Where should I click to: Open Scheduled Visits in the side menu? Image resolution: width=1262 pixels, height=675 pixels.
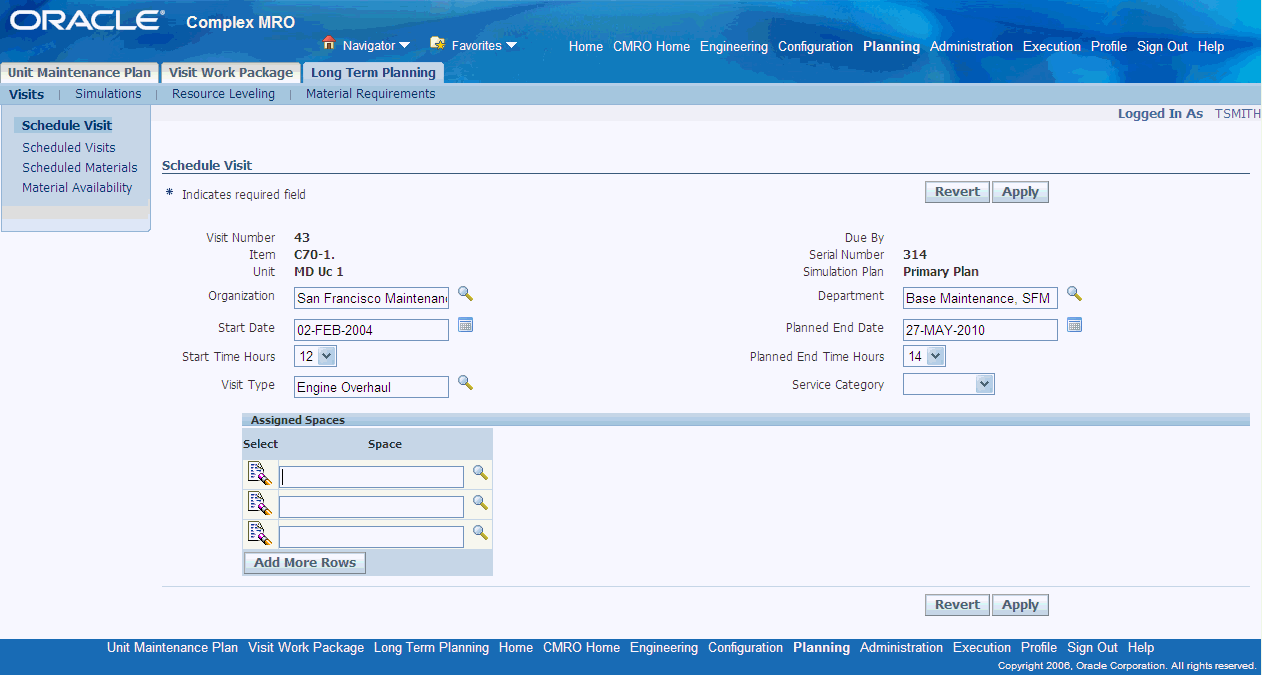click(x=69, y=148)
